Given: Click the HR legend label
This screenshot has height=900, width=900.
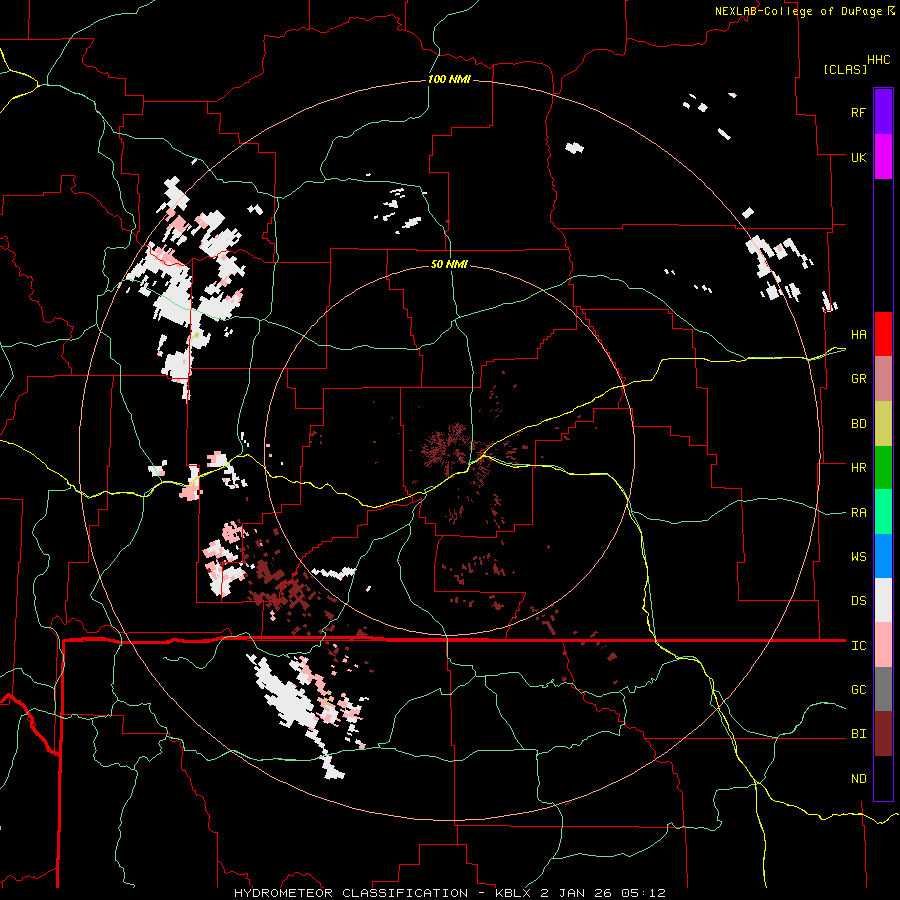Looking at the screenshot, I should tap(858, 468).
